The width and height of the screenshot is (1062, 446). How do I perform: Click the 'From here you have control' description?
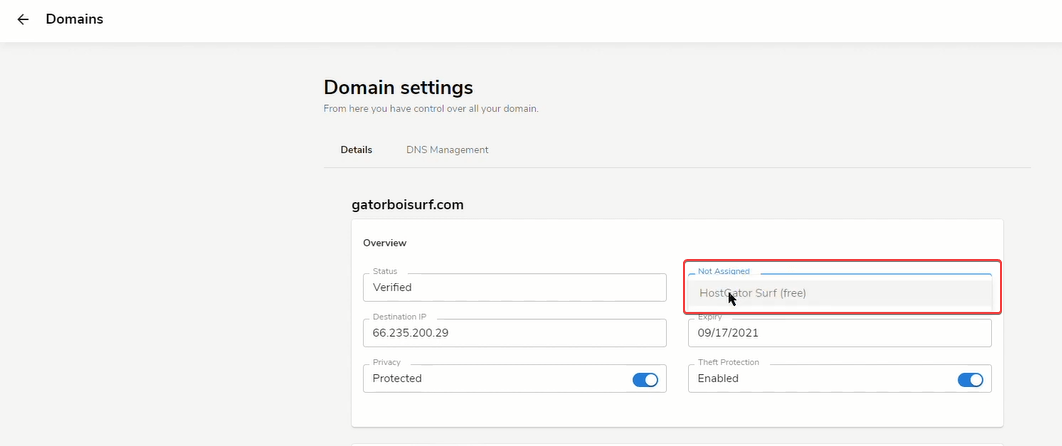pyautogui.click(x=431, y=108)
